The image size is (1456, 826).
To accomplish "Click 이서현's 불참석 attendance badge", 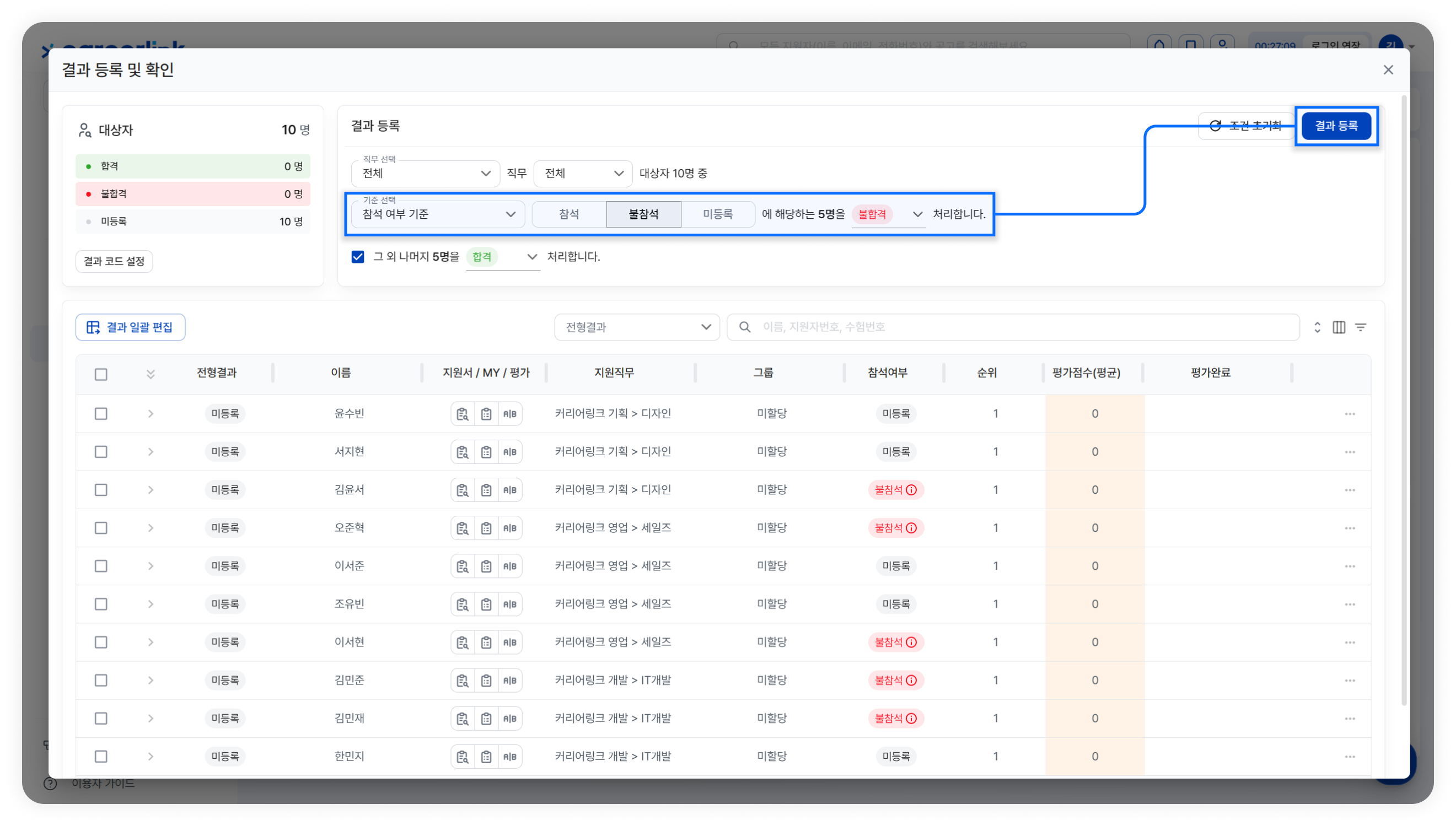I will pos(896,641).
